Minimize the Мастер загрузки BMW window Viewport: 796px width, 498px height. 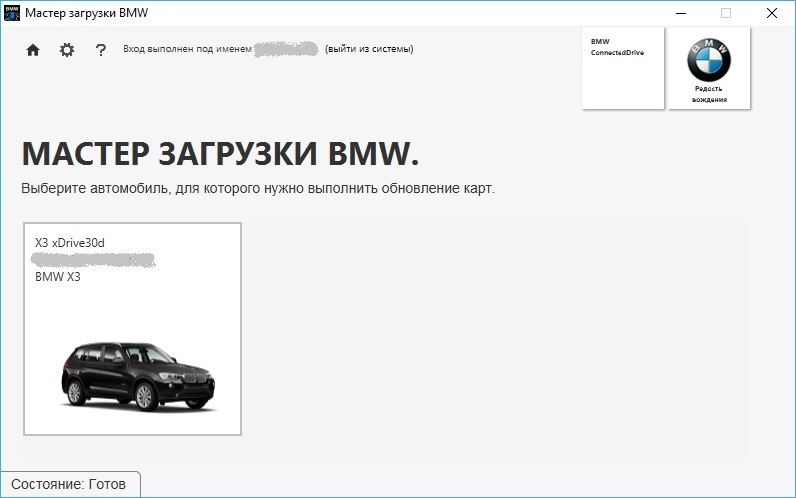pyautogui.click(x=681, y=13)
